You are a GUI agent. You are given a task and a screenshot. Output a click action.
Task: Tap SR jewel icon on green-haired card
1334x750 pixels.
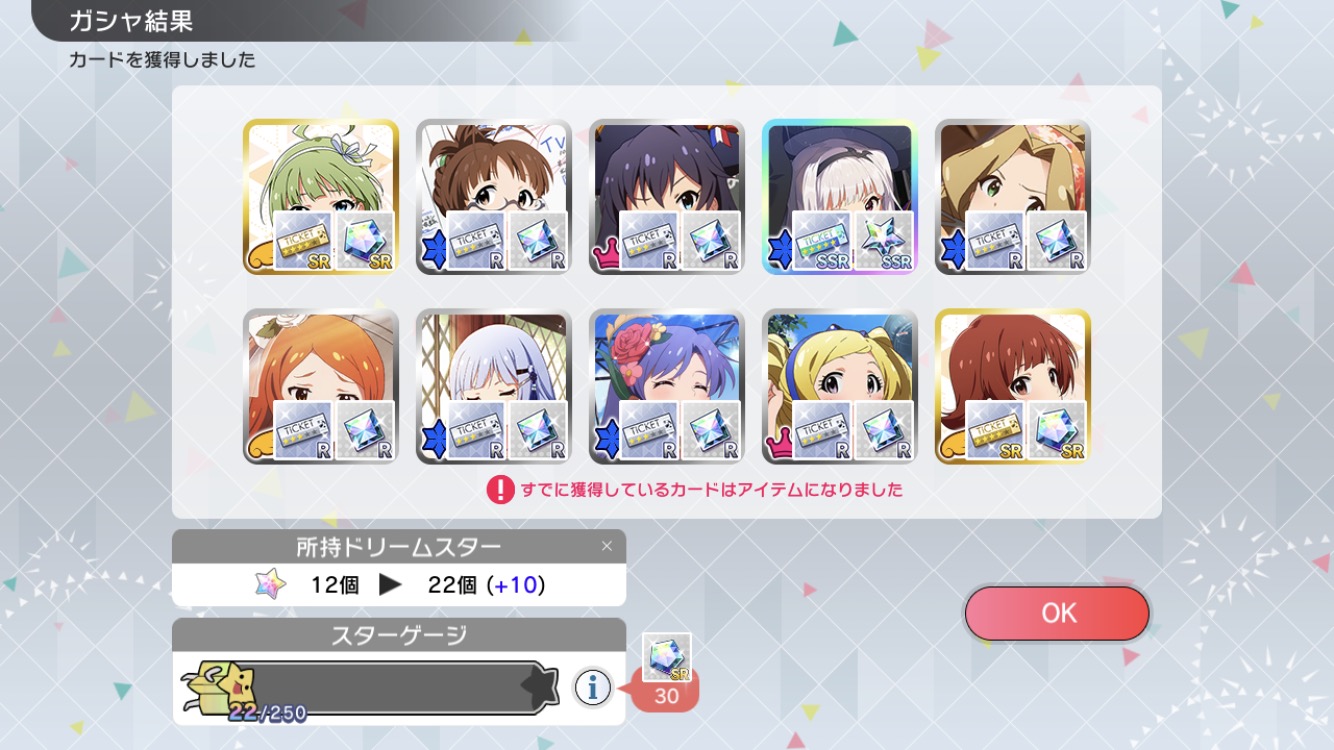(x=366, y=241)
